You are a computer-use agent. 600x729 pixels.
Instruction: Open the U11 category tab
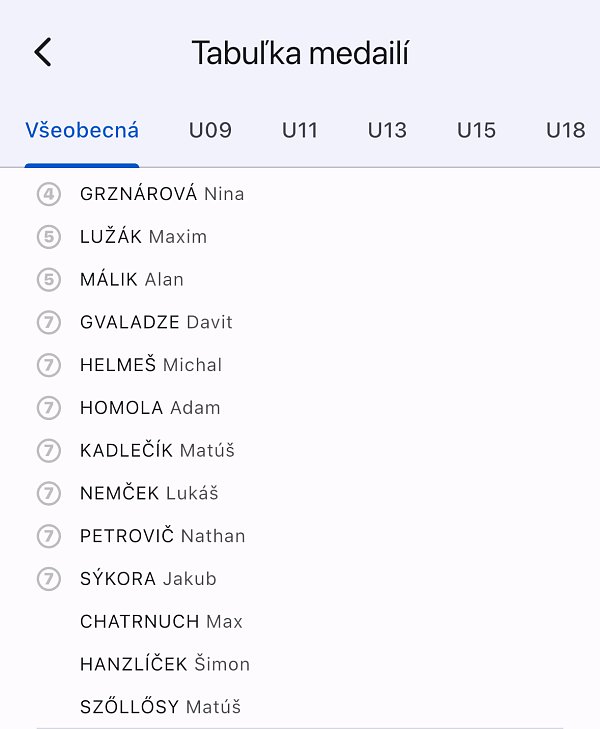click(x=300, y=130)
